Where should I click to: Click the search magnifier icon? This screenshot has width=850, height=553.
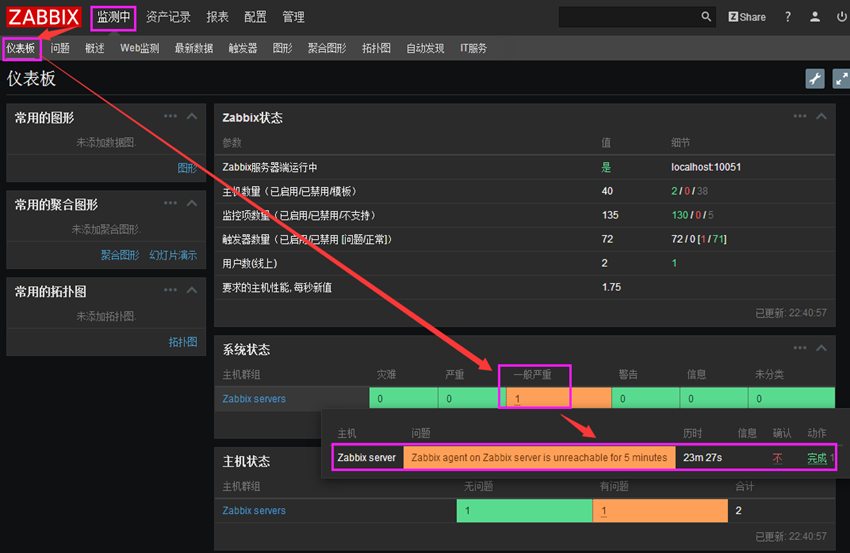pyautogui.click(x=706, y=17)
